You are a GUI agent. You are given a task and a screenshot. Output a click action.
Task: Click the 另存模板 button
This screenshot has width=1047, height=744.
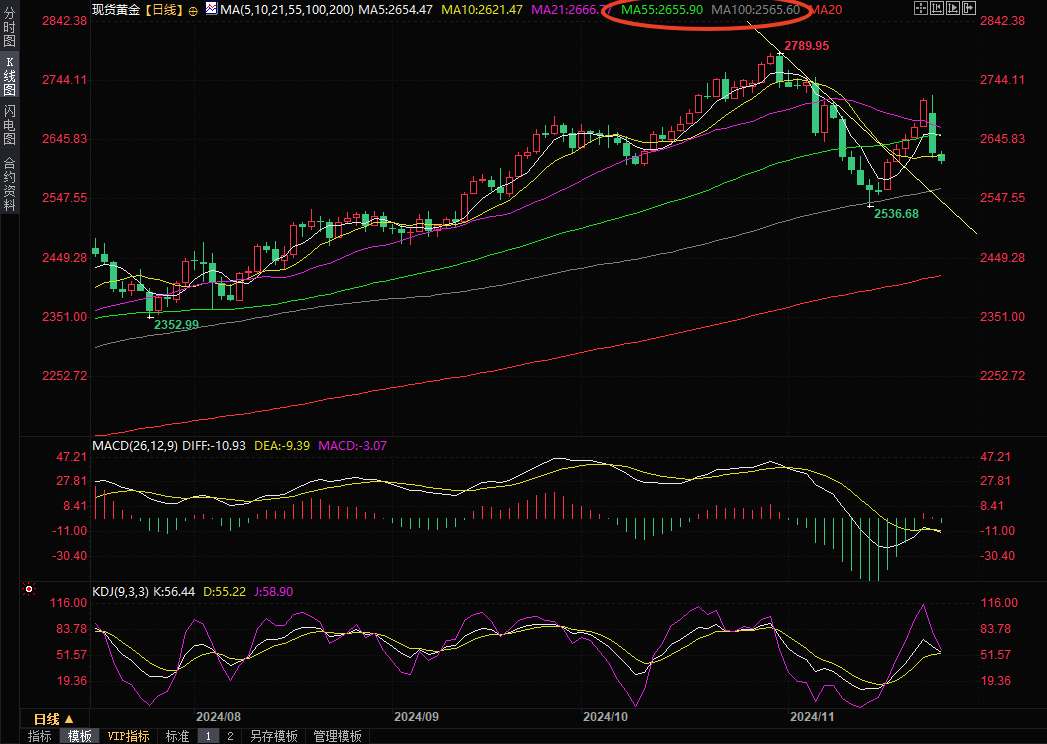[x=274, y=736]
